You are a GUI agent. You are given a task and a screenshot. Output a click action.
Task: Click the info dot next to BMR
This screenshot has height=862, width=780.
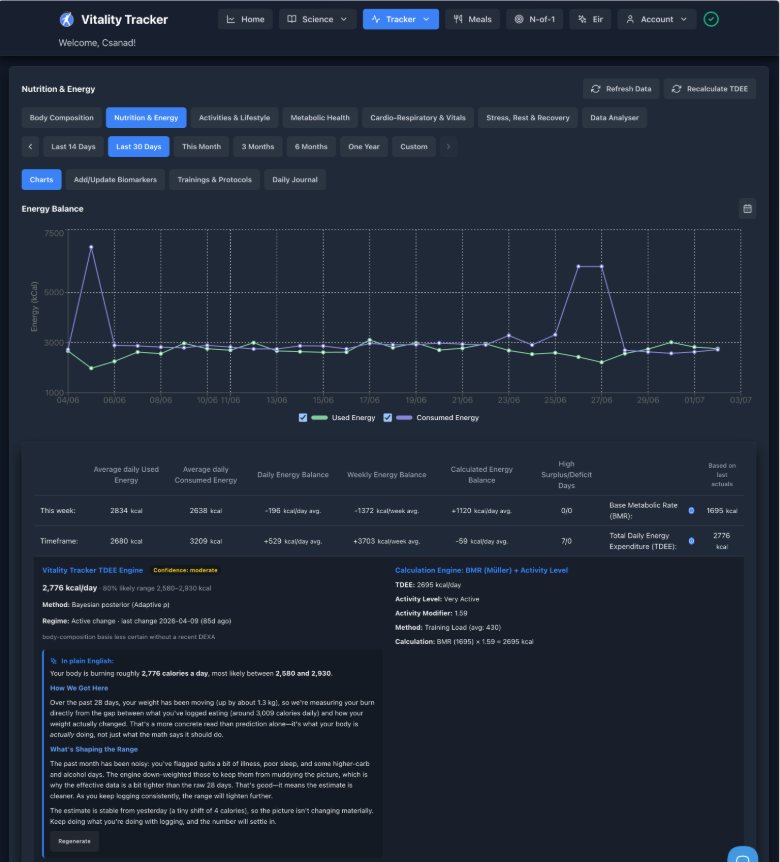(x=691, y=511)
